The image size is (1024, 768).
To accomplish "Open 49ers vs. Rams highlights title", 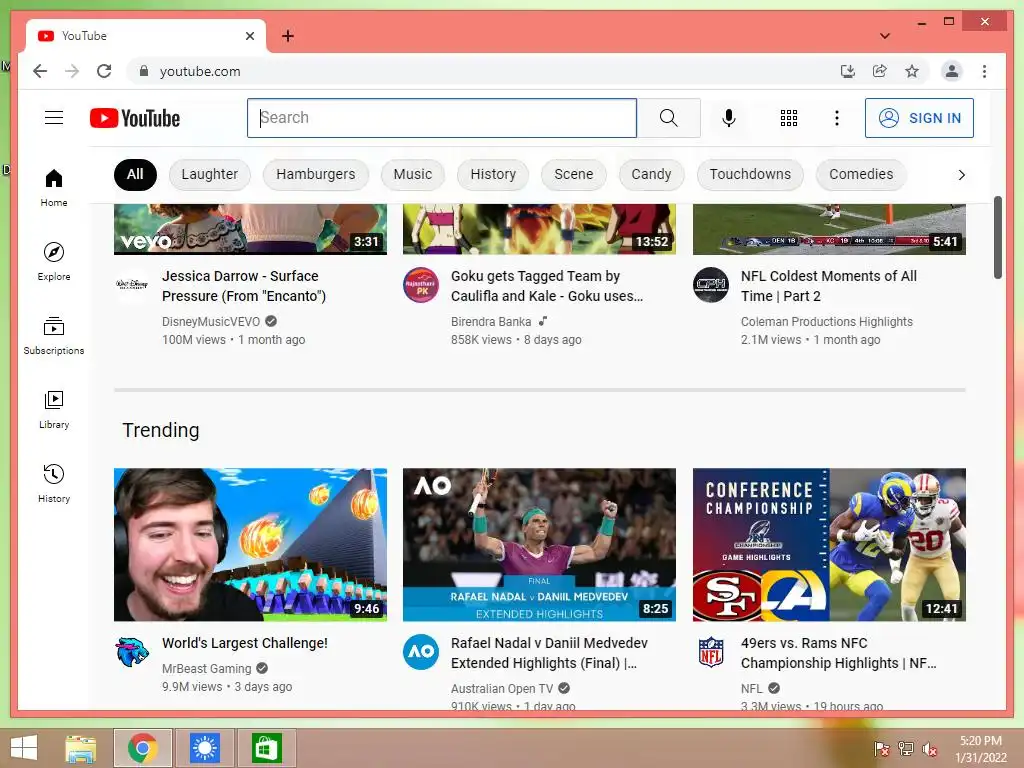I will tap(839, 653).
